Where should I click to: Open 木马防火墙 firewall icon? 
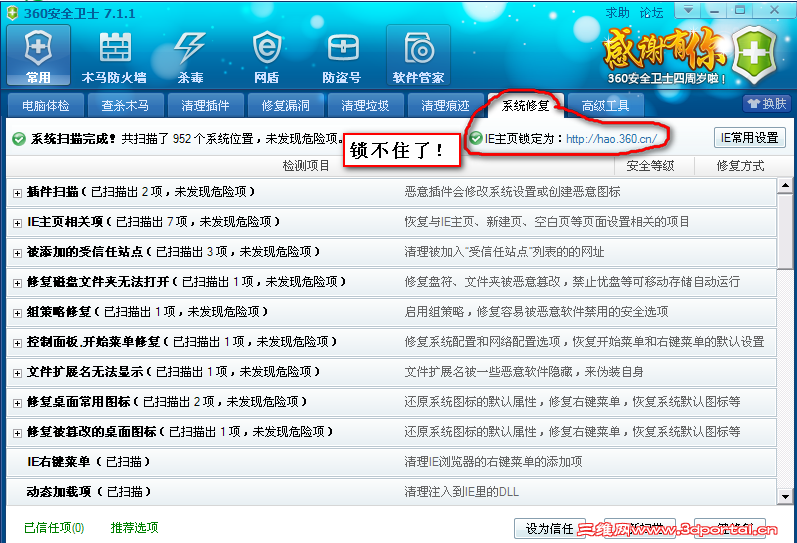tap(114, 55)
